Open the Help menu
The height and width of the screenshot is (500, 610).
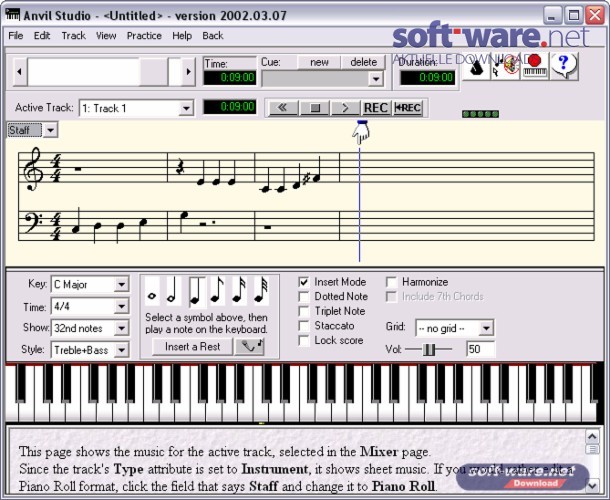182,36
